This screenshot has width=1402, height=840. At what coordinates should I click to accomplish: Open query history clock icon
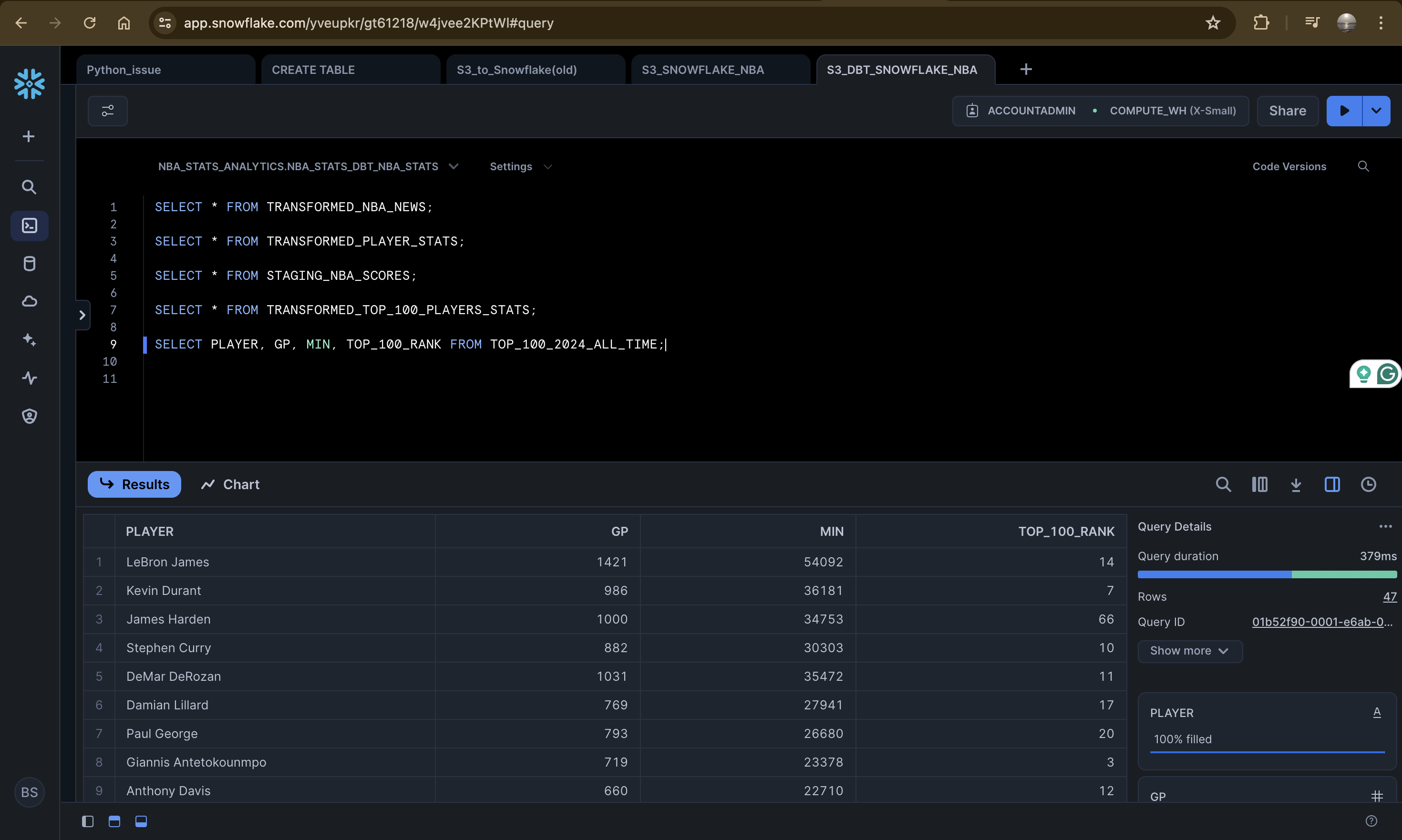pos(1368,484)
